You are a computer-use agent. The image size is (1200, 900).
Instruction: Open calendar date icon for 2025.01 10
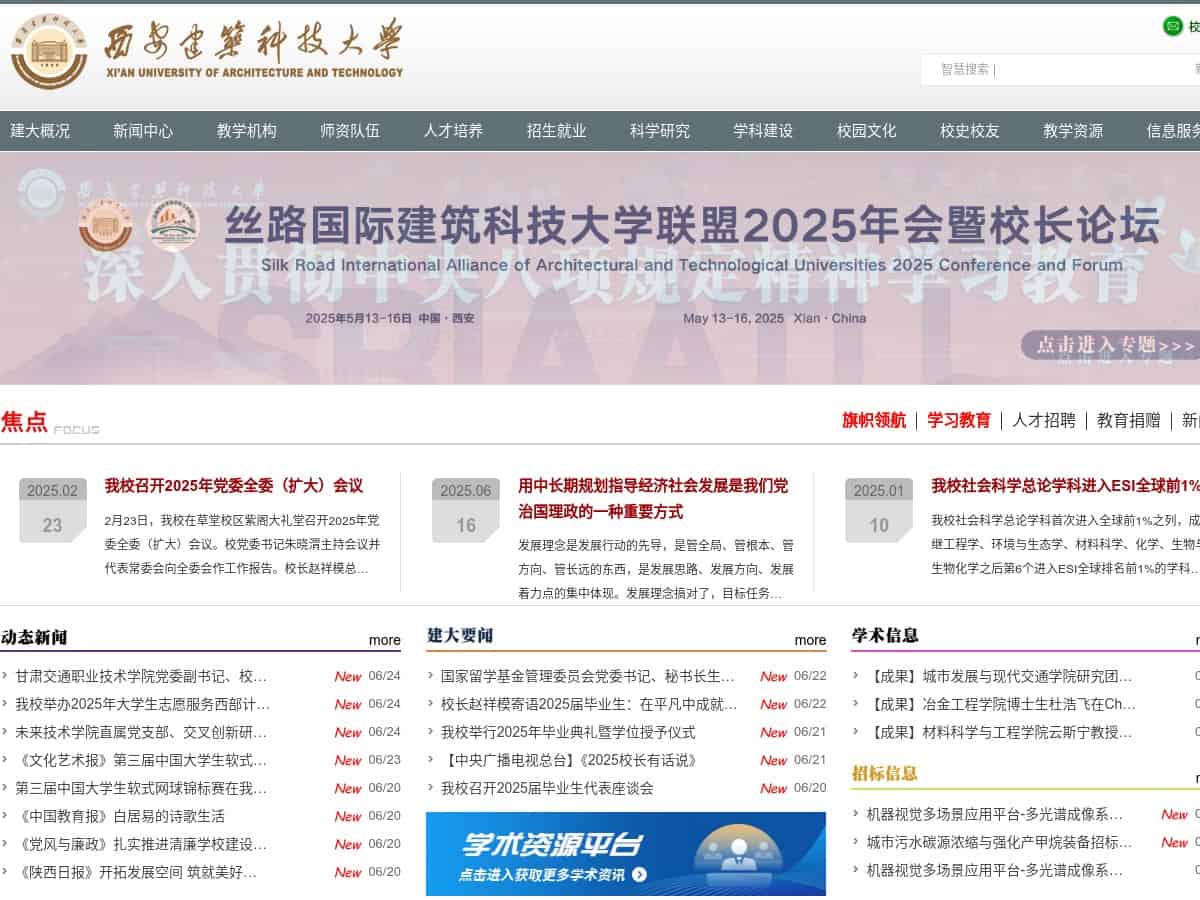879,510
